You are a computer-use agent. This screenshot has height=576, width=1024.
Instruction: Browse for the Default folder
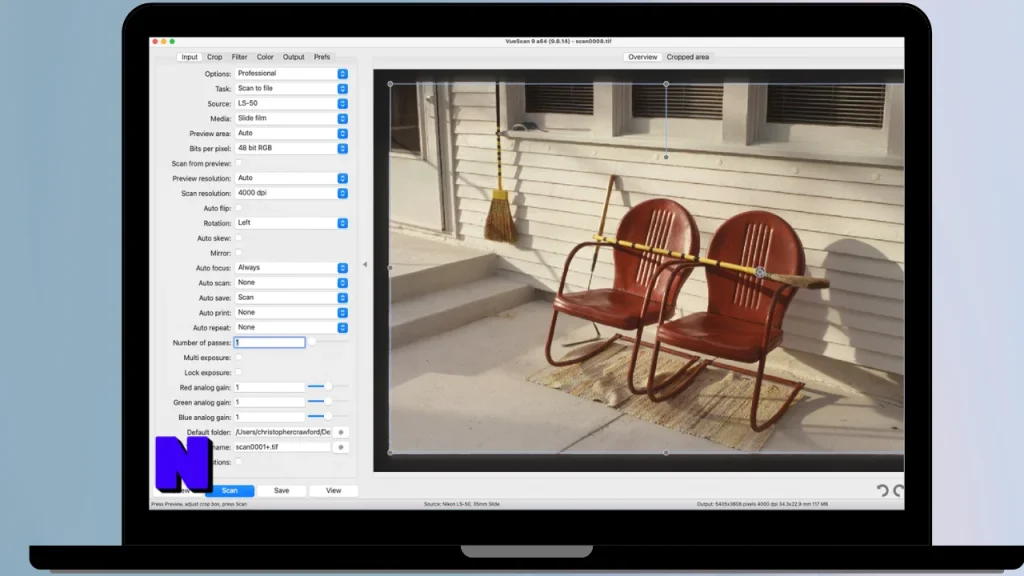(341, 432)
